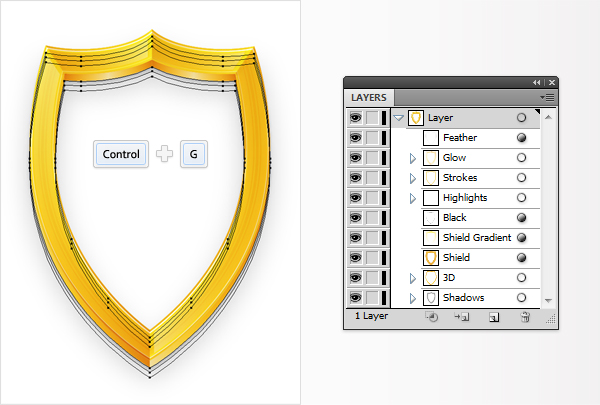Toggle visibility of the Strokes layer

point(355,178)
